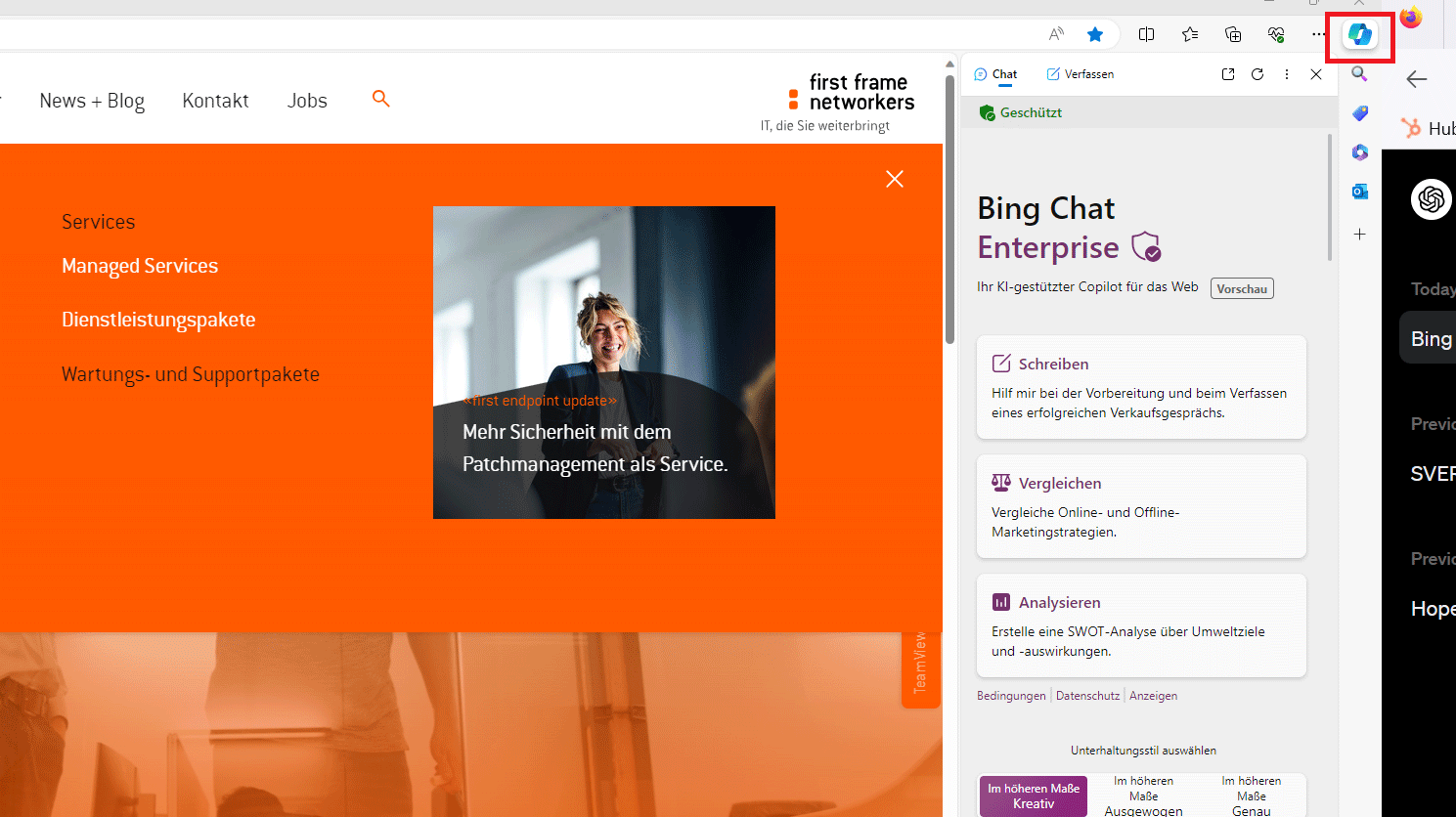Select the Kreativ conversation style
1456x817 pixels.
click(1034, 796)
